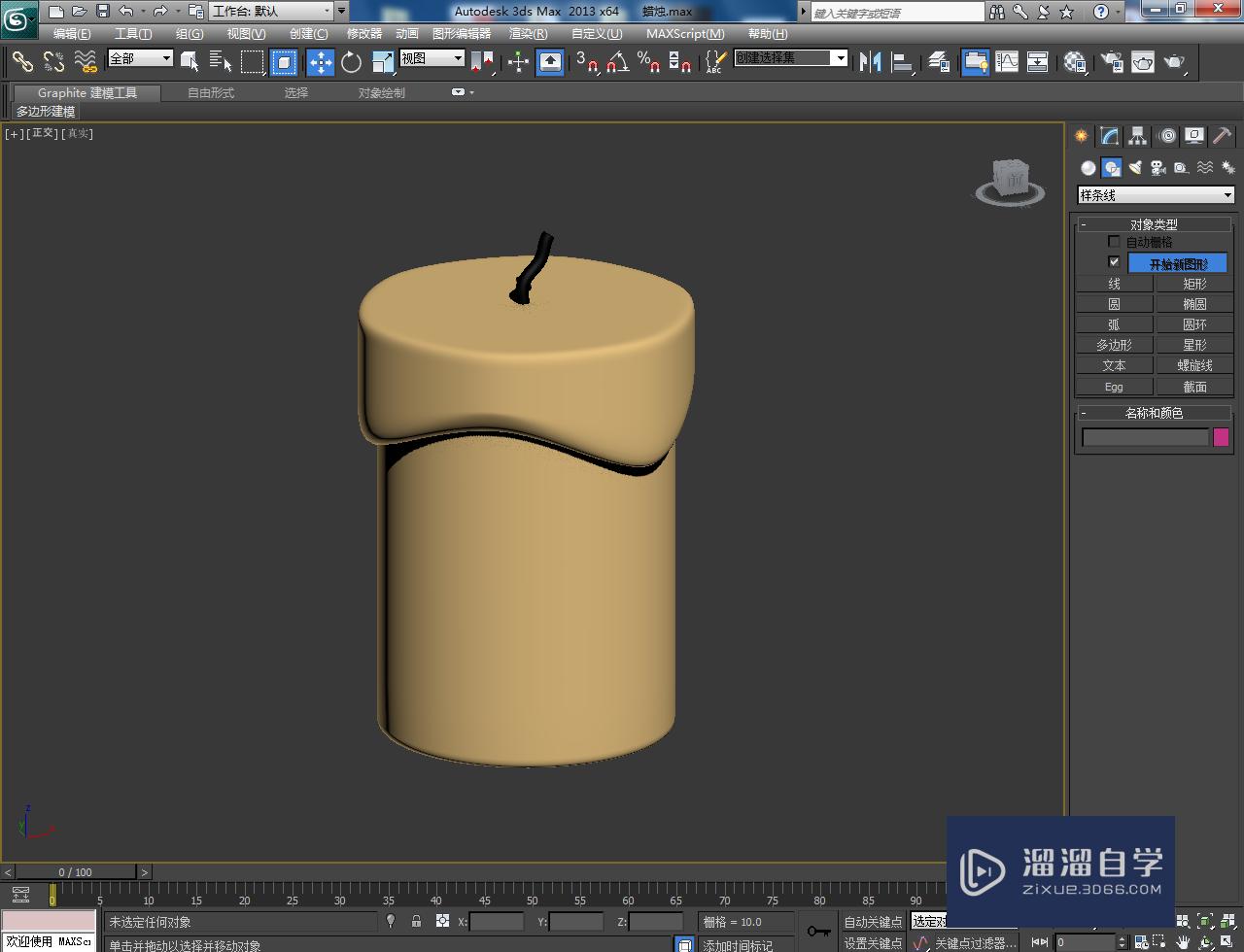Activate the Select and Uniform Scale tool
The height and width of the screenshot is (952, 1244).
pos(383,62)
